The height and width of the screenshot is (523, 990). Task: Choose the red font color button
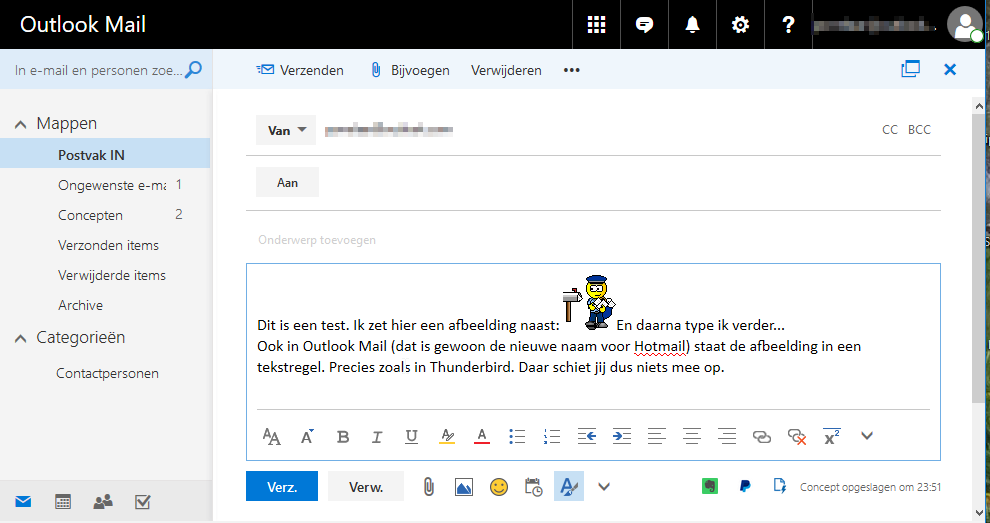481,436
